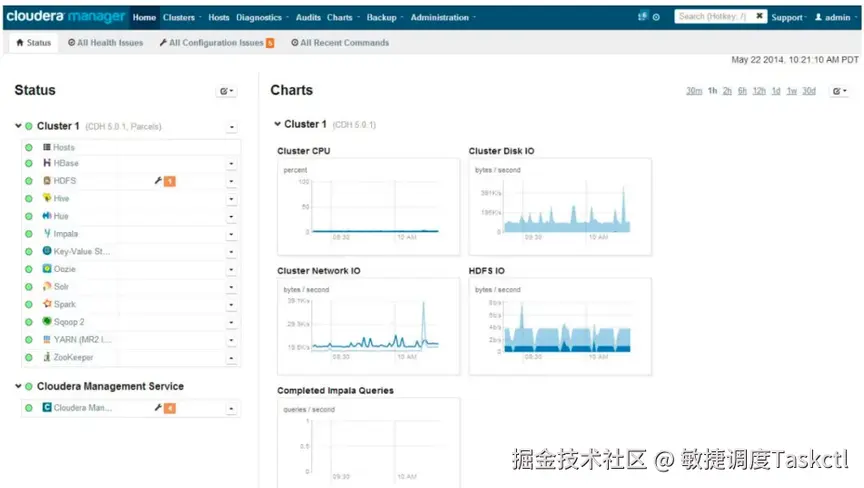Viewport: 864px width, 488px height.
Task: Click green health icon for Cluster 1
Action: [x=29, y=126]
